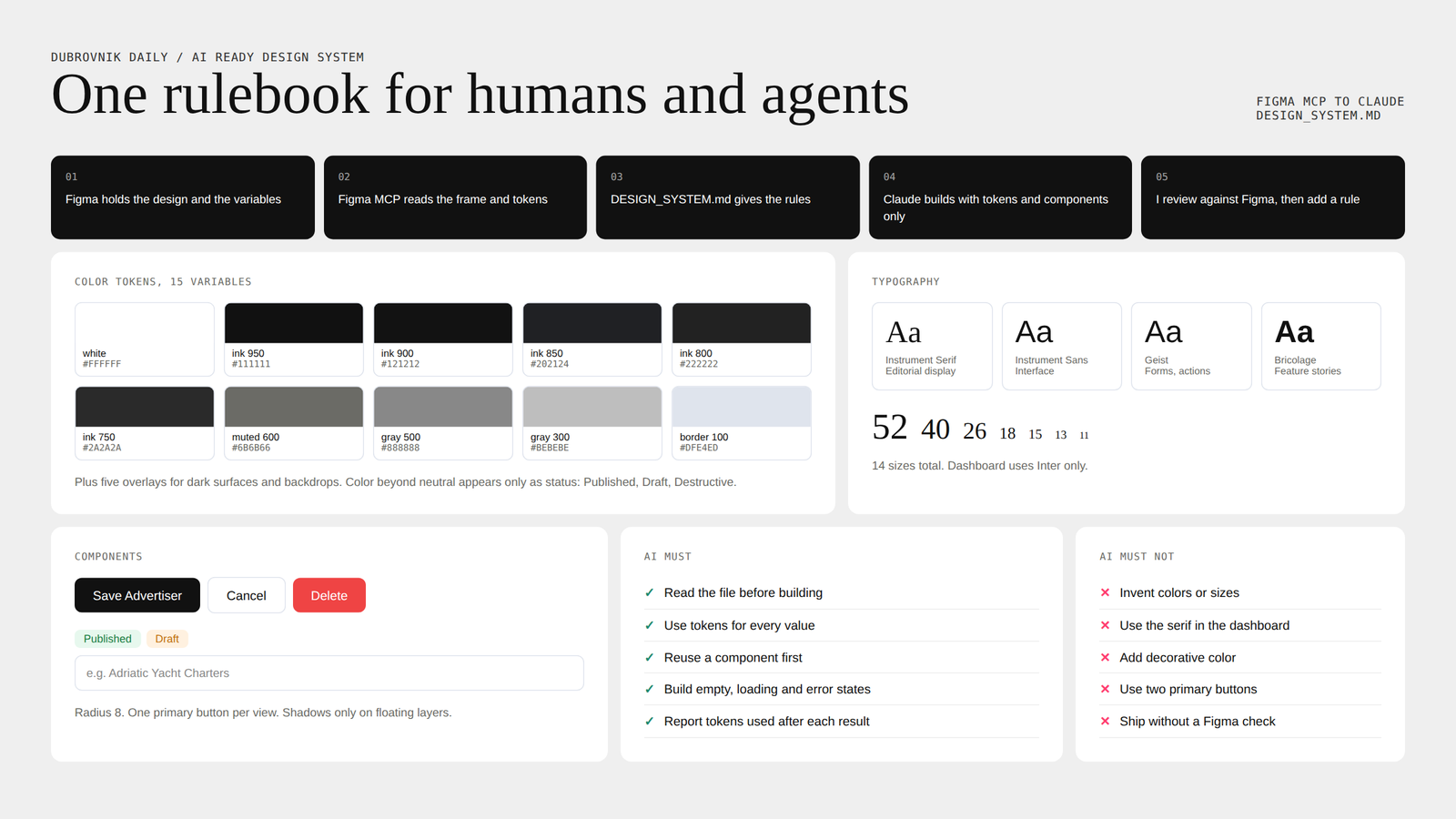Click the X icon beside Use the serif
1456x819 pixels.
pyautogui.click(x=1105, y=625)
